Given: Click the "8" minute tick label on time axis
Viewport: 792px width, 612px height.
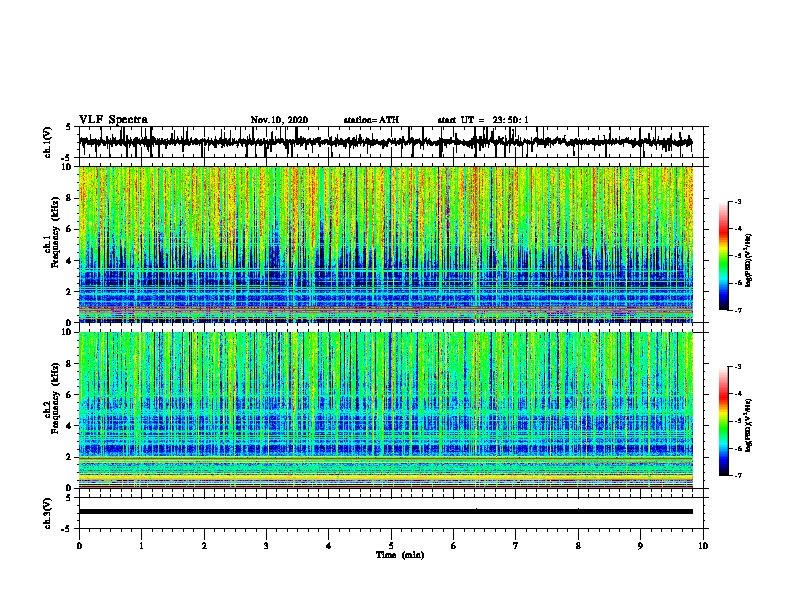Looking at the screenshot, I should pos(578,546).
